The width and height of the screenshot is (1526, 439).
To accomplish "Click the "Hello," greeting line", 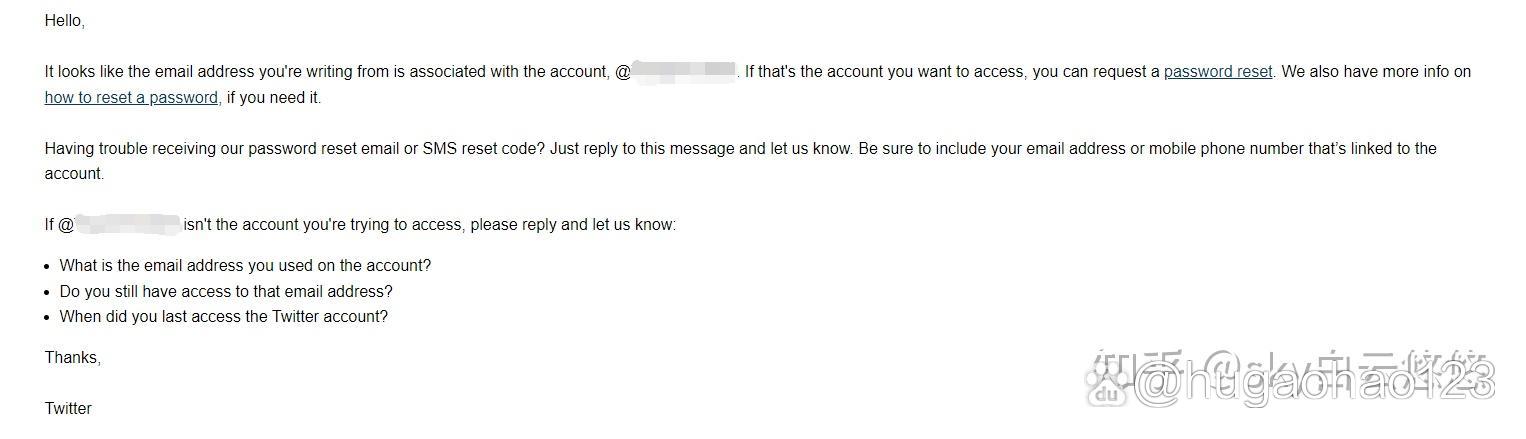I will click(65, 21).
